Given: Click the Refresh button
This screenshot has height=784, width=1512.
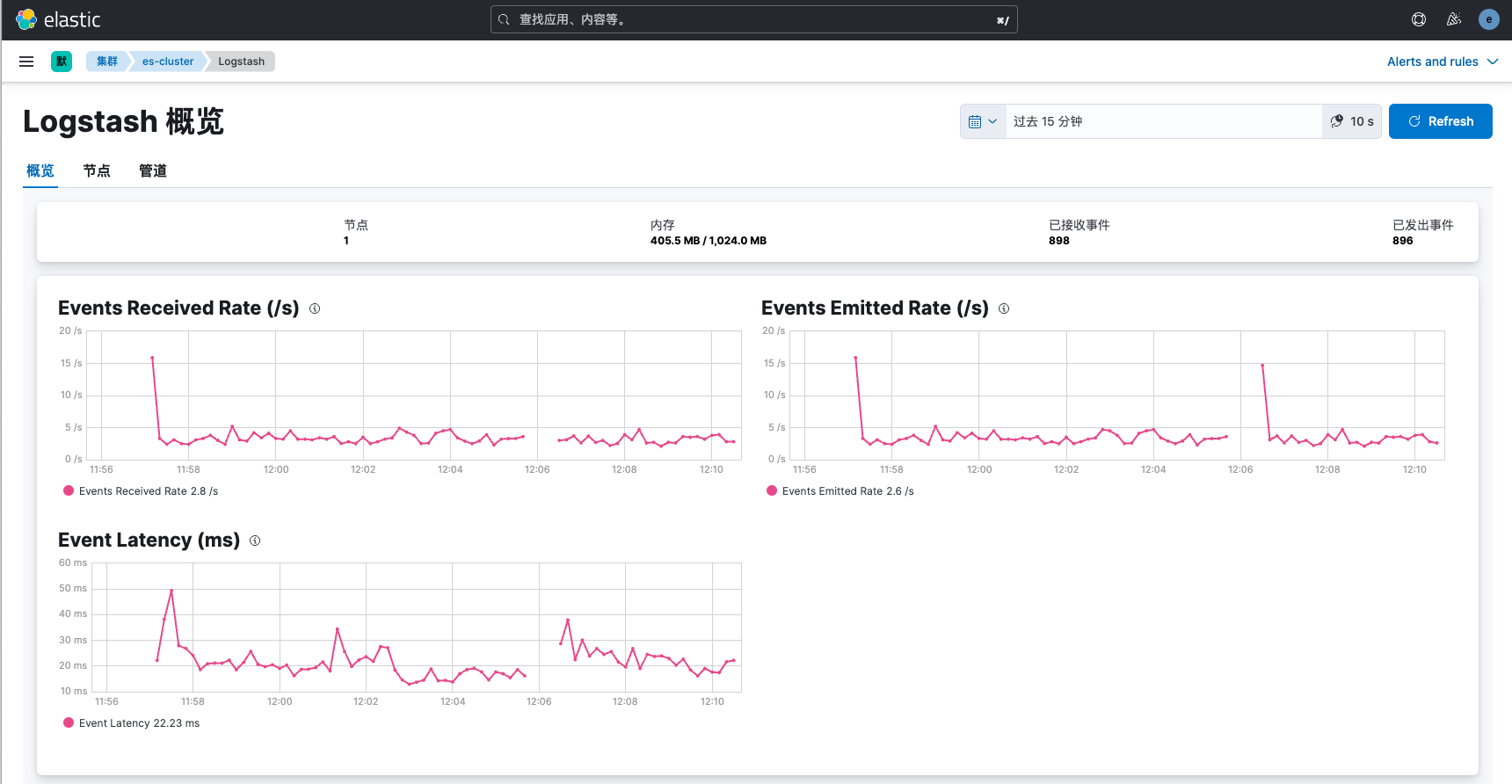Looking at the screenshot, I should [1441, 121].
